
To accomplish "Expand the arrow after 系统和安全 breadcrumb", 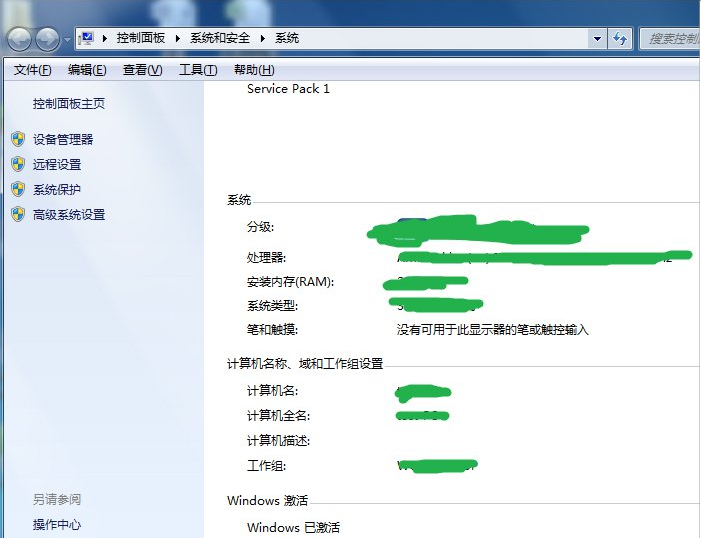I will click(265, 38).
